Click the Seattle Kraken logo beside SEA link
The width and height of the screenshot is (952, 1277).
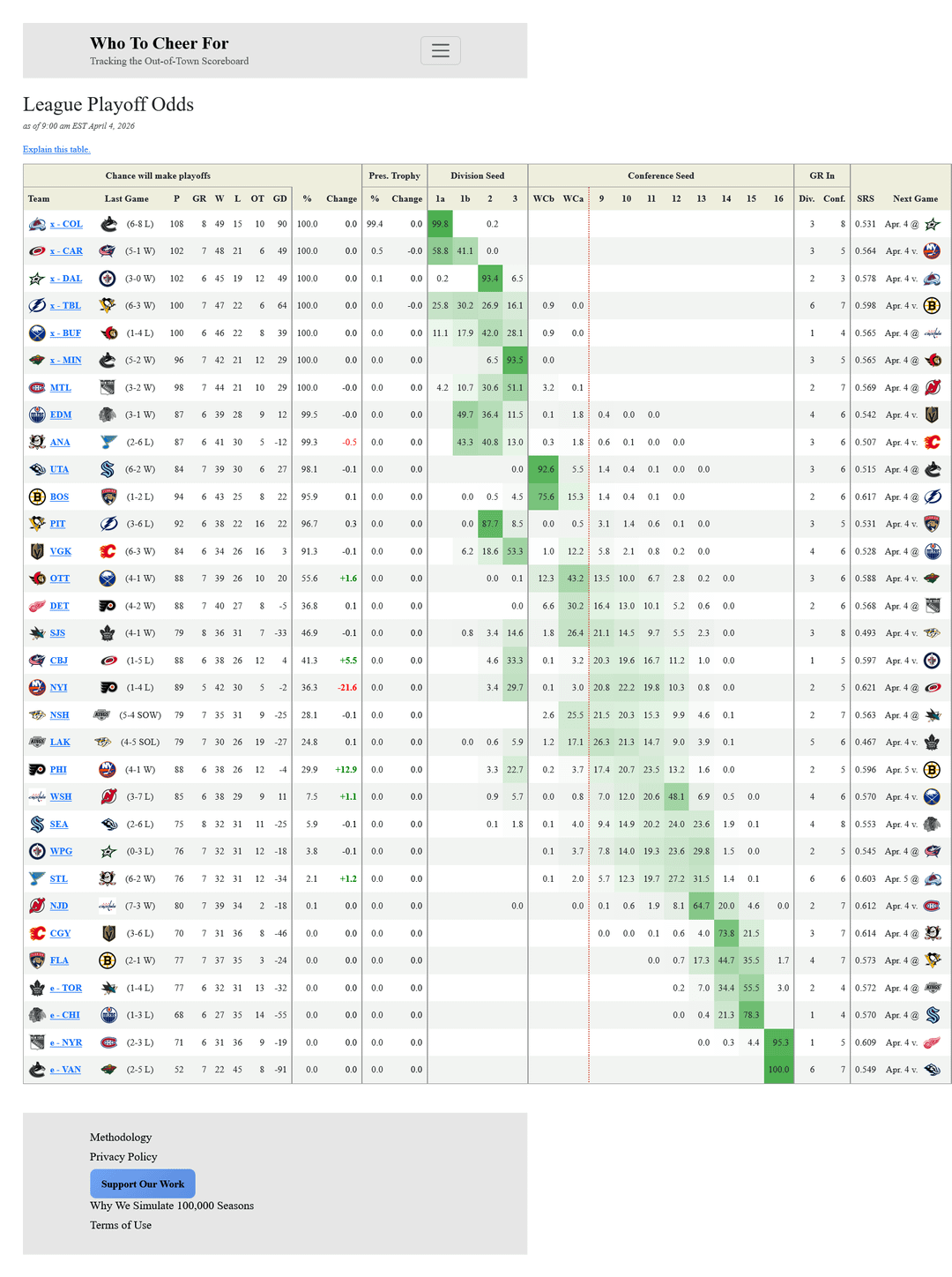click(37, 825)
